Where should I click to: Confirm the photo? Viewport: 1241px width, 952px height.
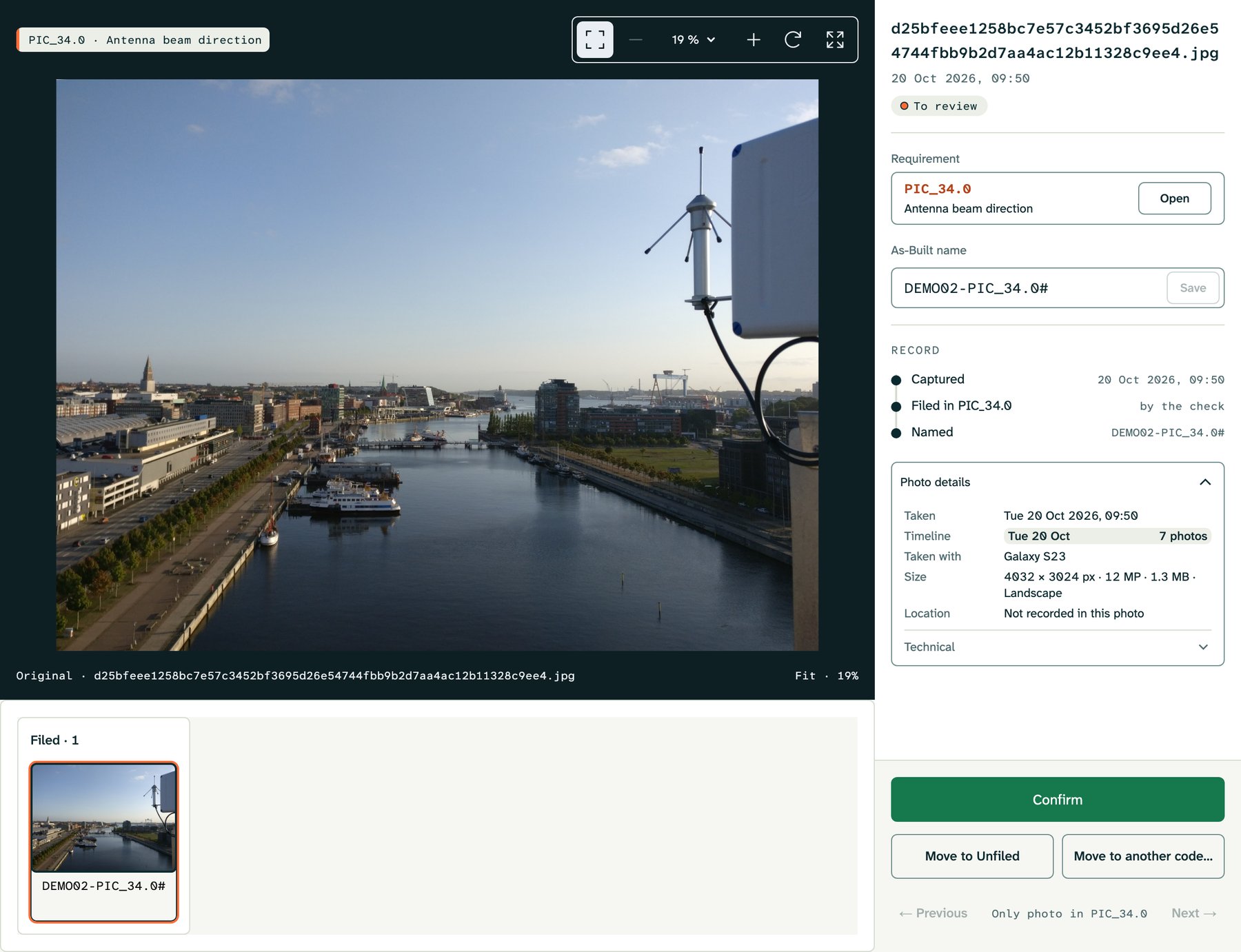click(x=1057, y=800)
